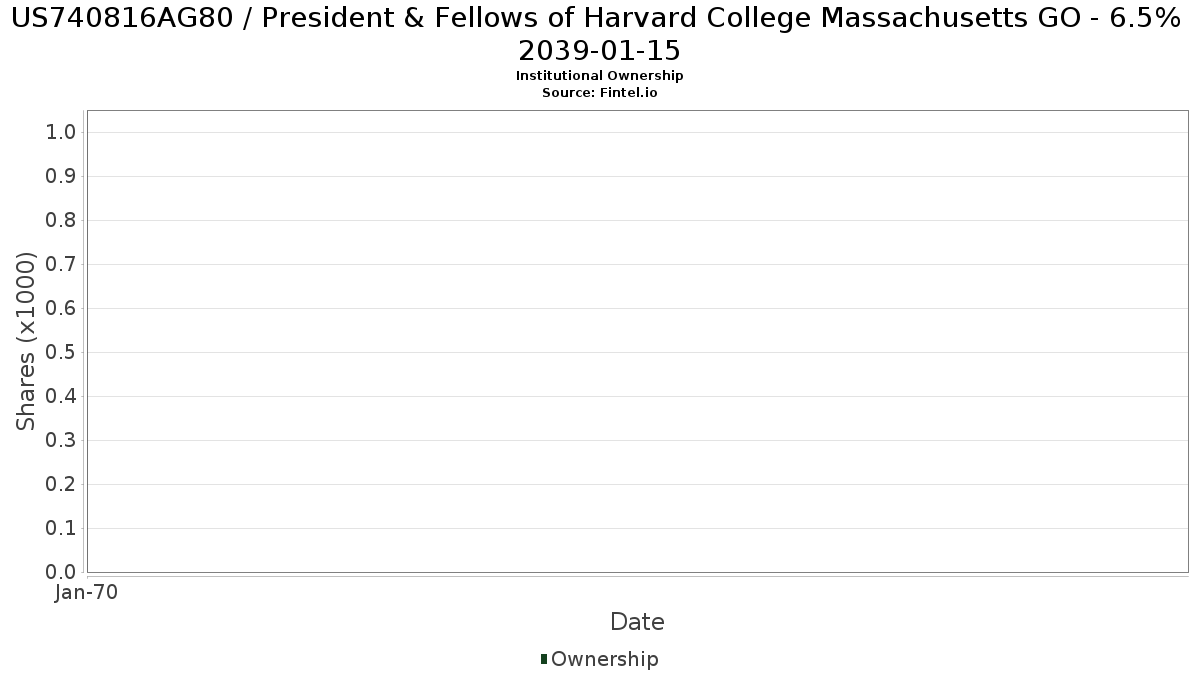Viewport: 1200px width, 675px height.
Task: Click the 0.4 y-axis tick label
Action: click(62, 397)
